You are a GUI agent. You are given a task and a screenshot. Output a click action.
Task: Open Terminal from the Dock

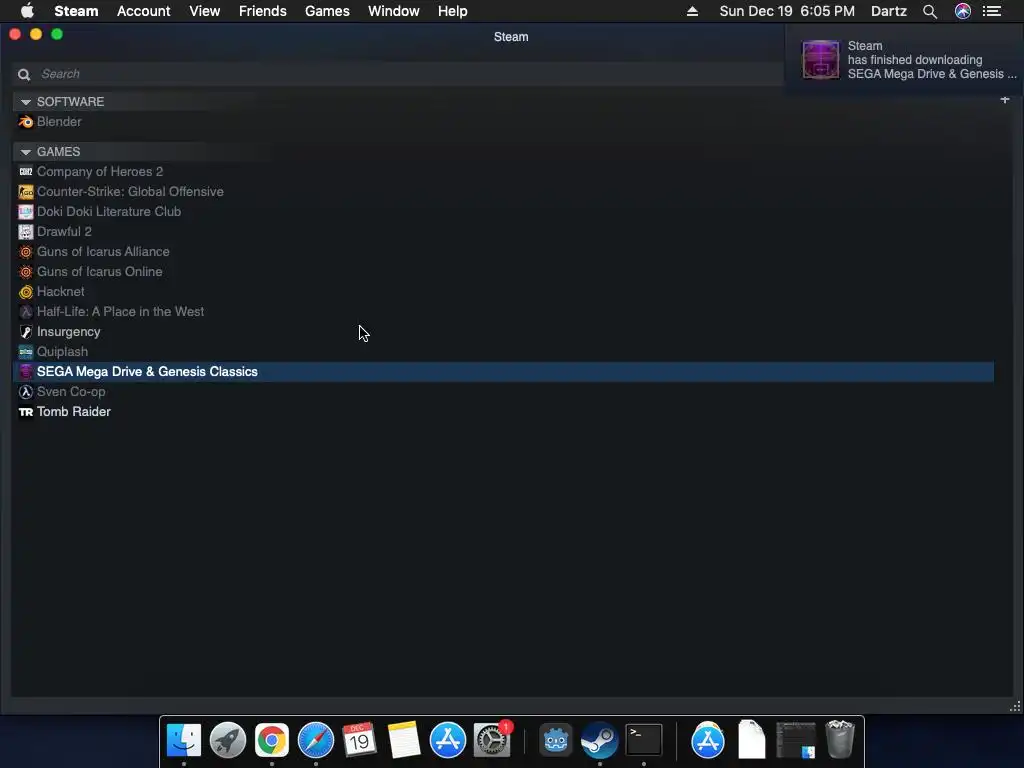(x=643, y=740)
